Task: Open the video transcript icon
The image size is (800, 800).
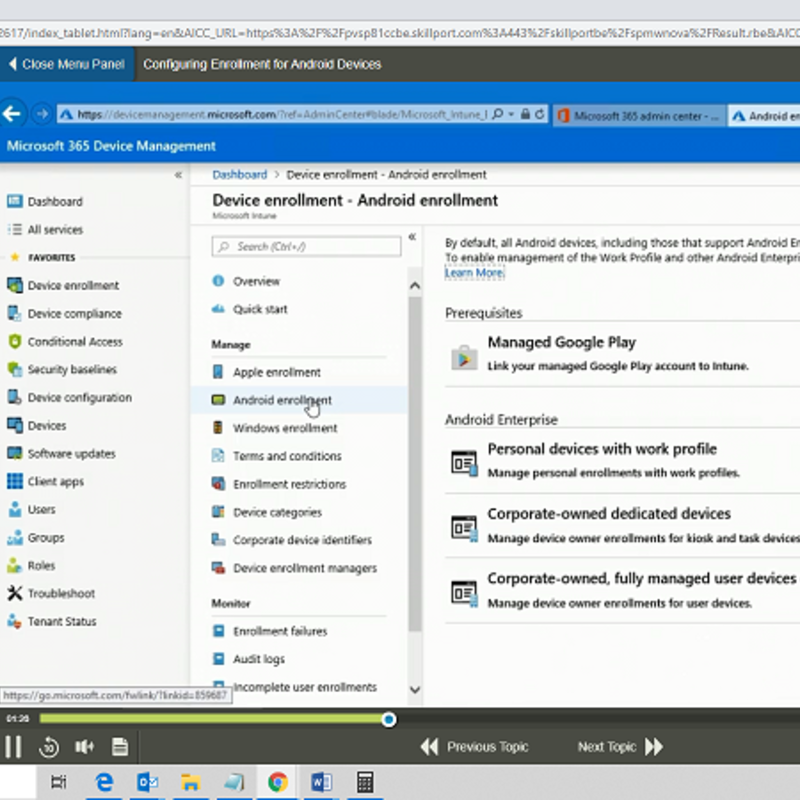Action: tap(120, 747)
